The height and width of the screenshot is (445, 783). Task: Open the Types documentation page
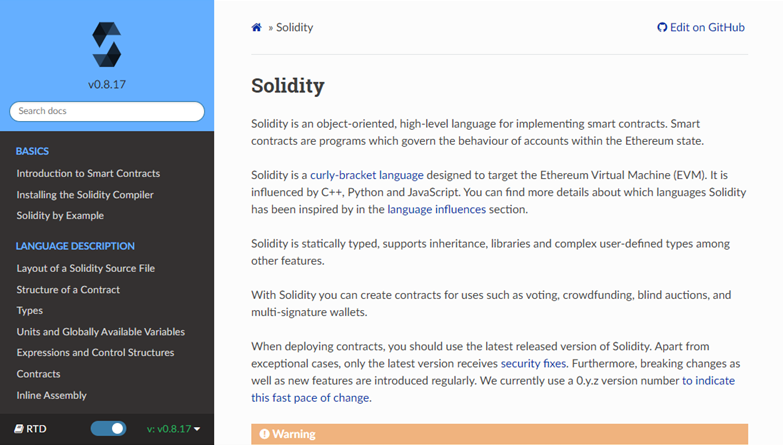tap(30, 310)
